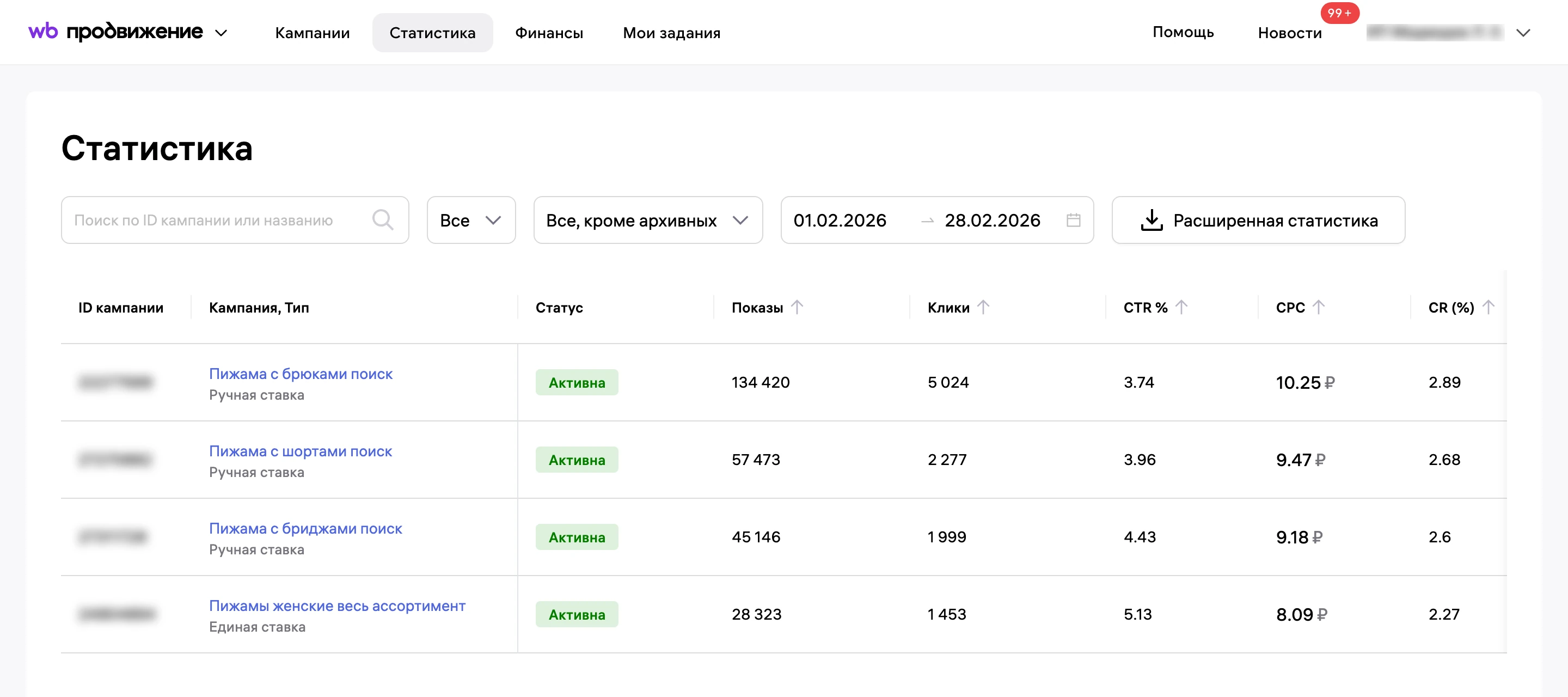The image size is (1568, 697).
Task: Click the start date 01.02.2026
Action: coord(840,221)
